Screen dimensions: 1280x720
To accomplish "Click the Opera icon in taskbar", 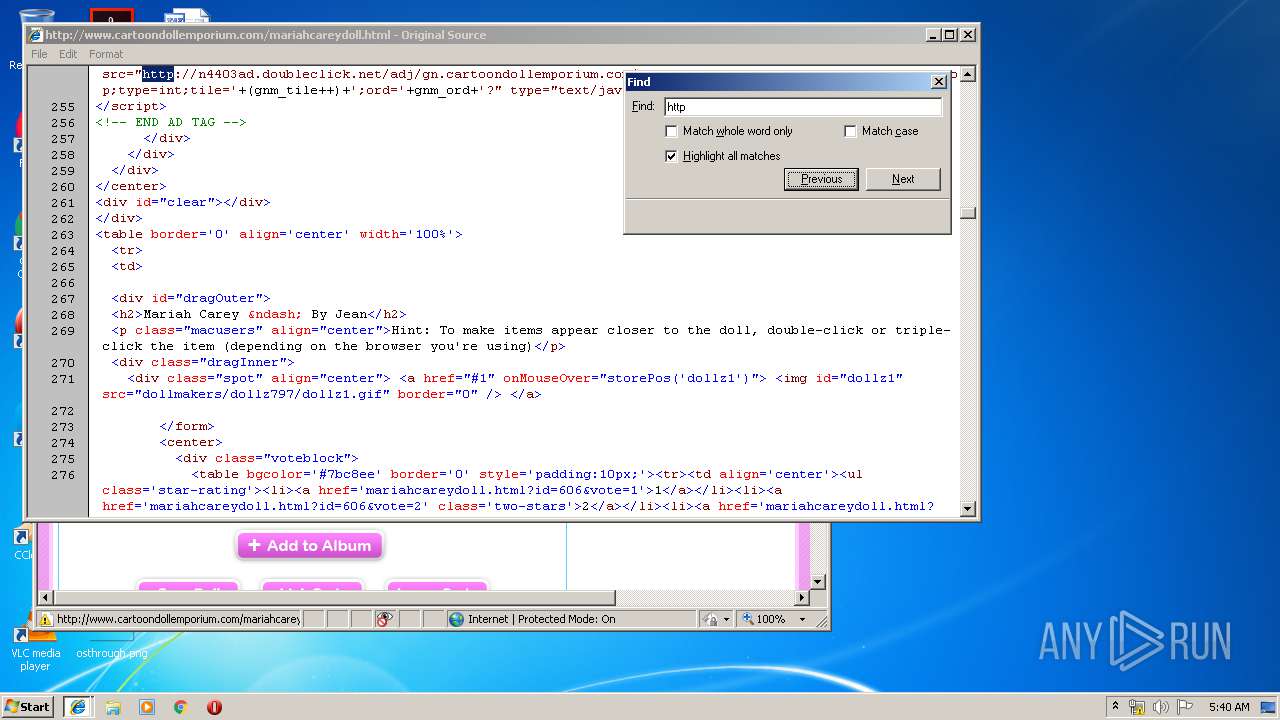I will coord(214,707).
